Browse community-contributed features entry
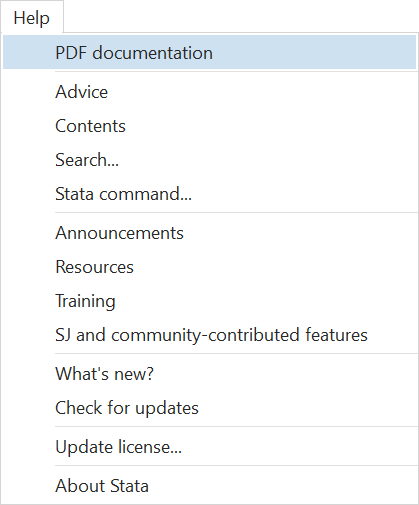Viewport: 419px width, 505px height. point(209,335)
